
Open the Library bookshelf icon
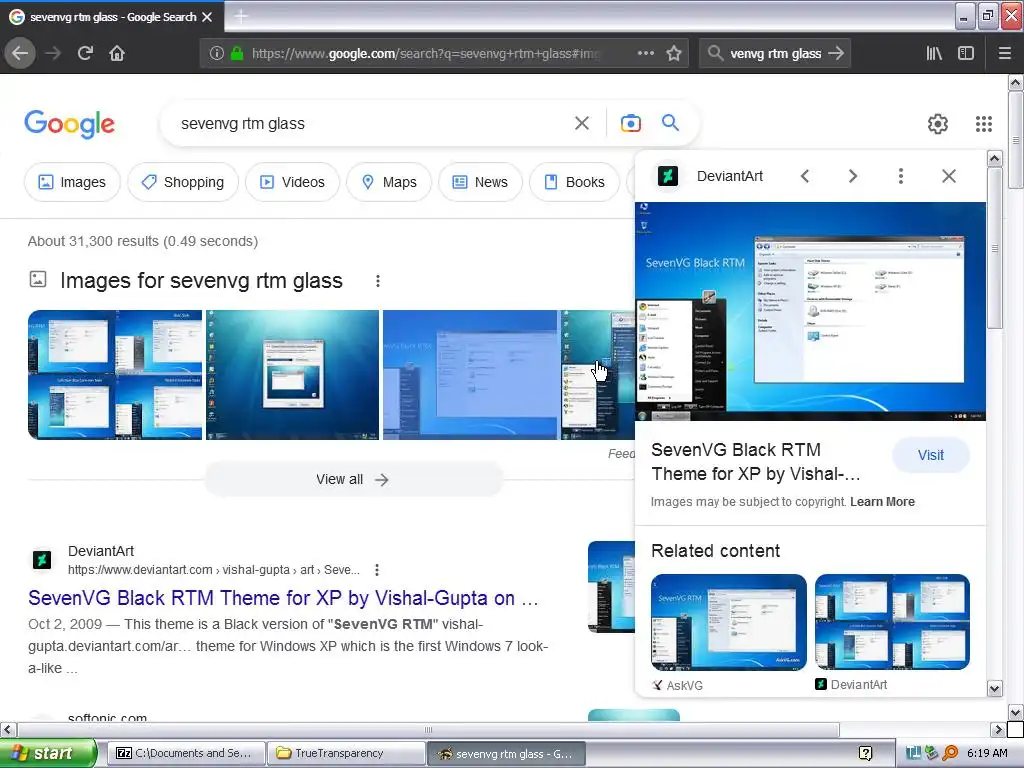coord(934,54)
